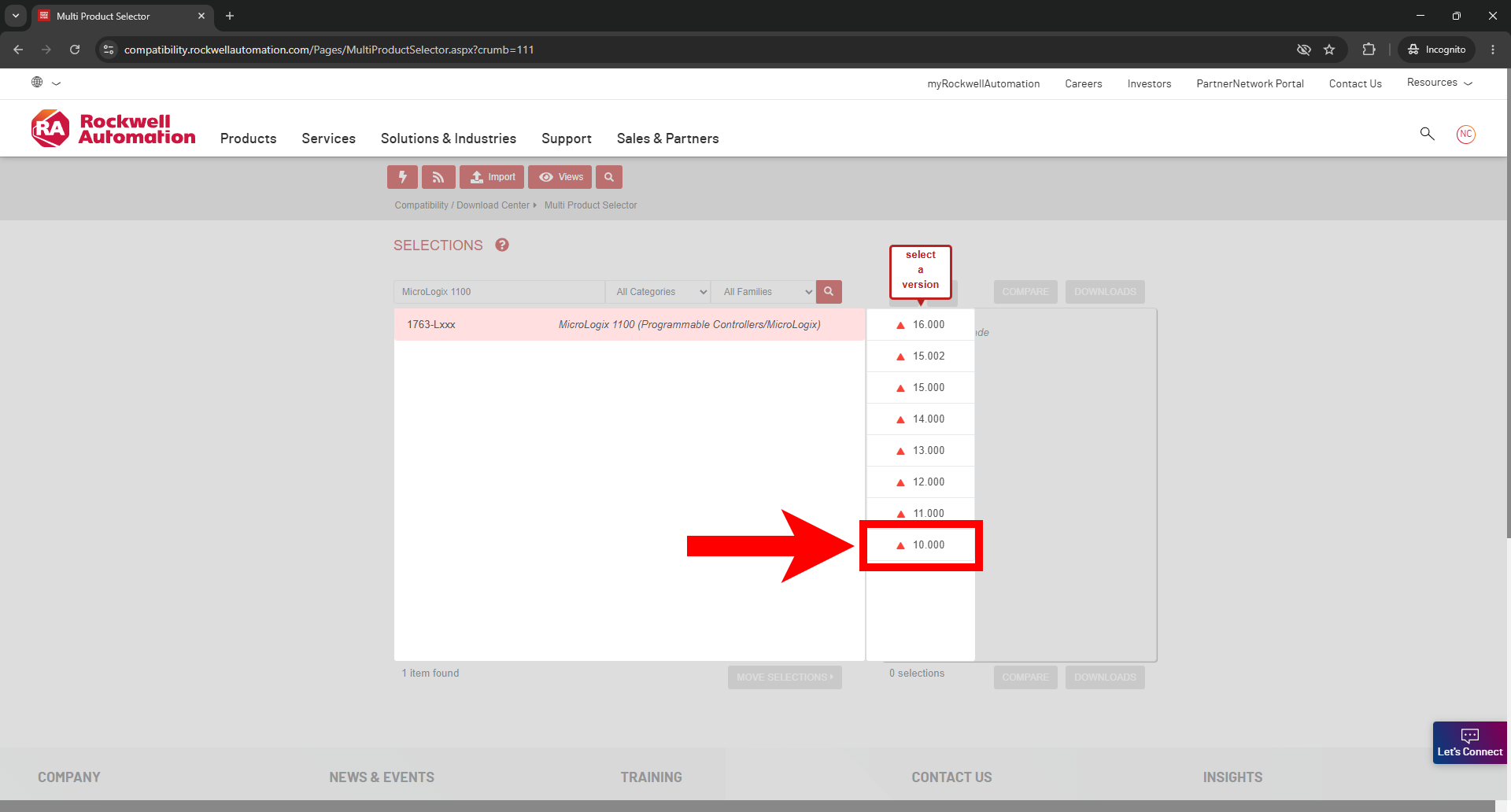This screenshot has height=812, width=1511.
Task: Open myRockwellAutomation link
Action: tap(984, 84)
